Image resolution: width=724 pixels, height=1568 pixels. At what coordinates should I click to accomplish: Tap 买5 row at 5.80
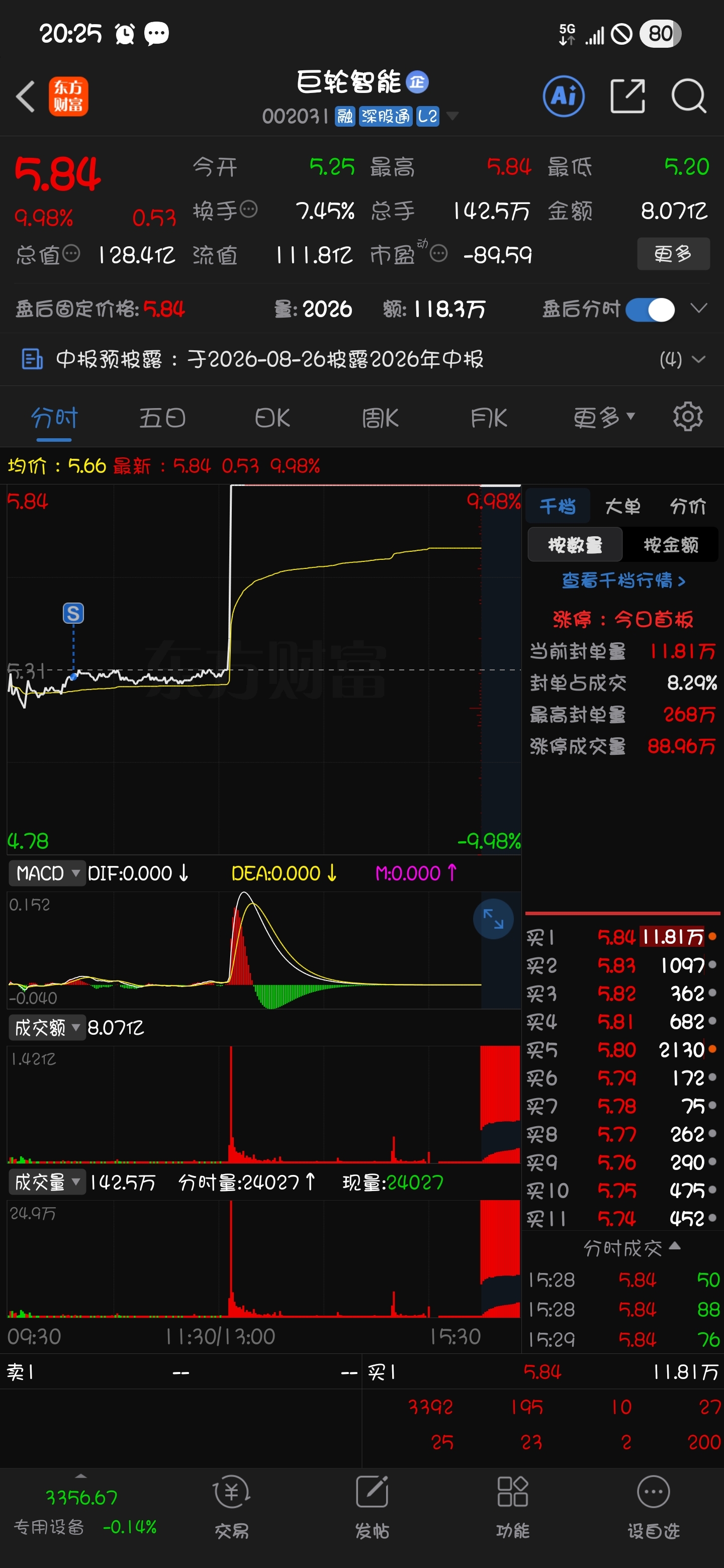coord(622,1049)
